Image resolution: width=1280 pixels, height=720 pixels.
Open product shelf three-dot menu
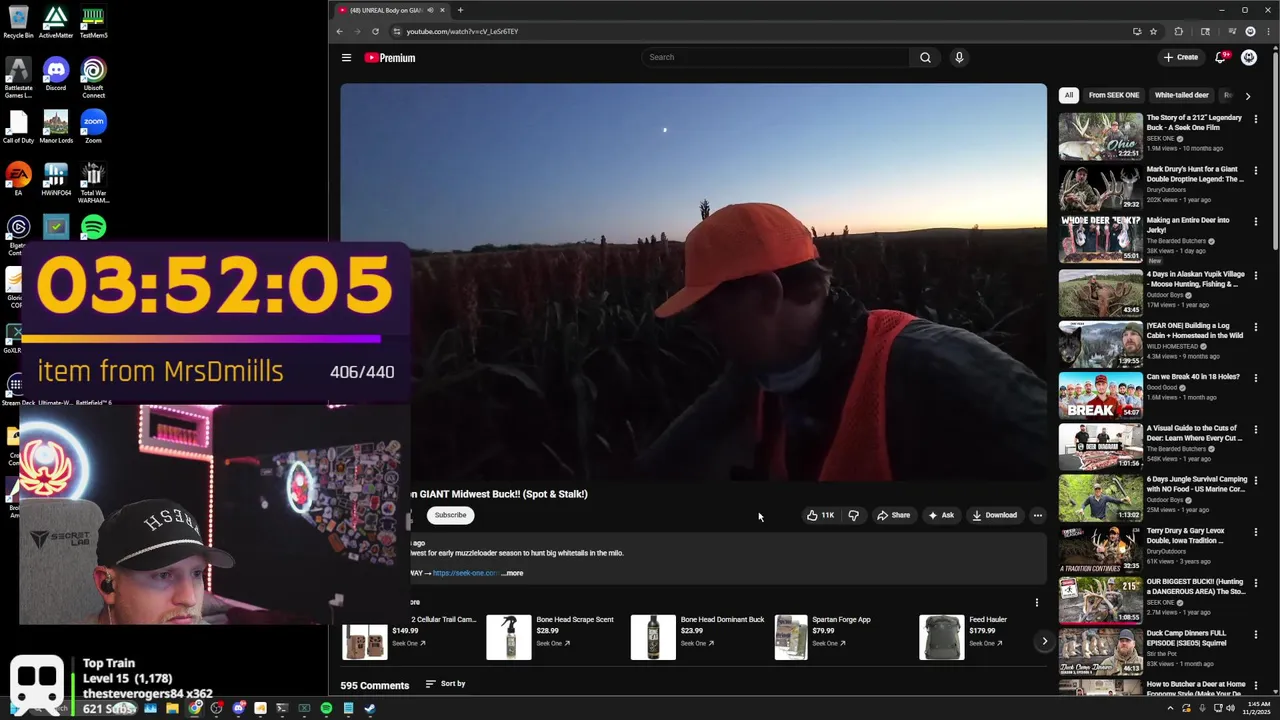coord(1037,602)
